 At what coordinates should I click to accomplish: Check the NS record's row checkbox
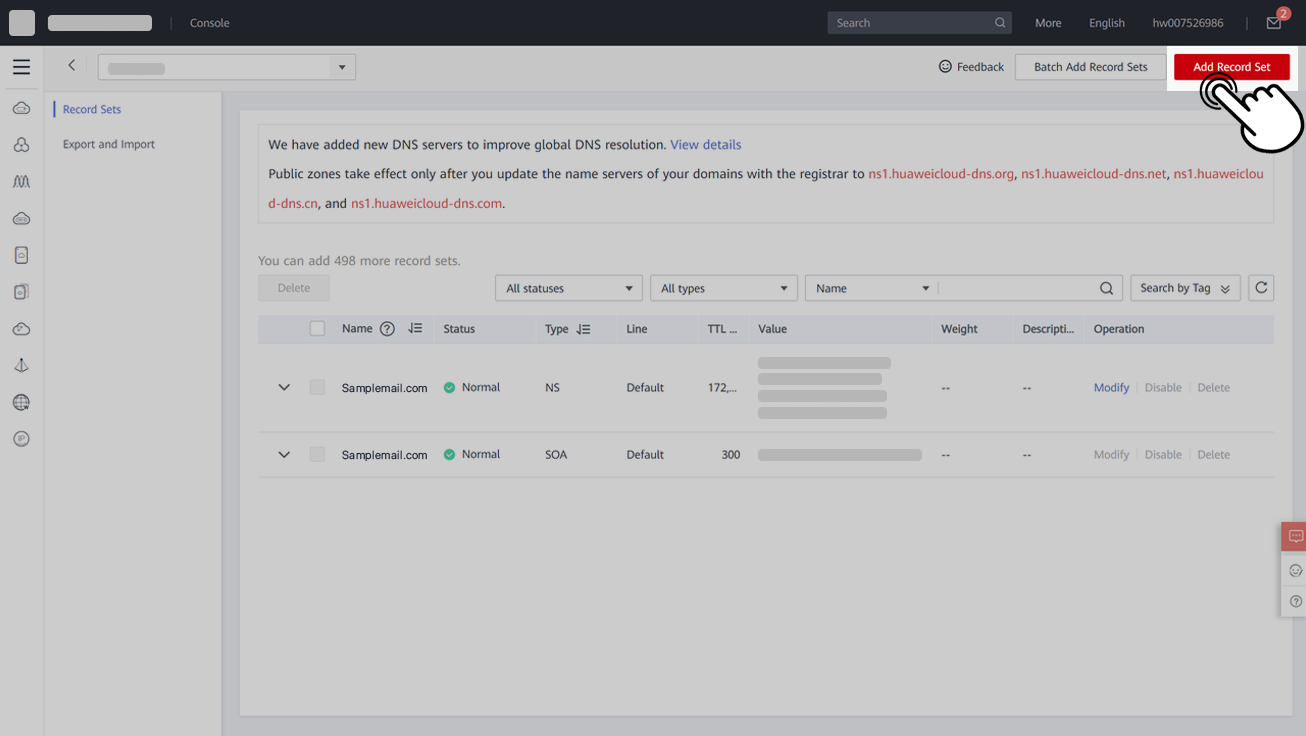point(317,387)
